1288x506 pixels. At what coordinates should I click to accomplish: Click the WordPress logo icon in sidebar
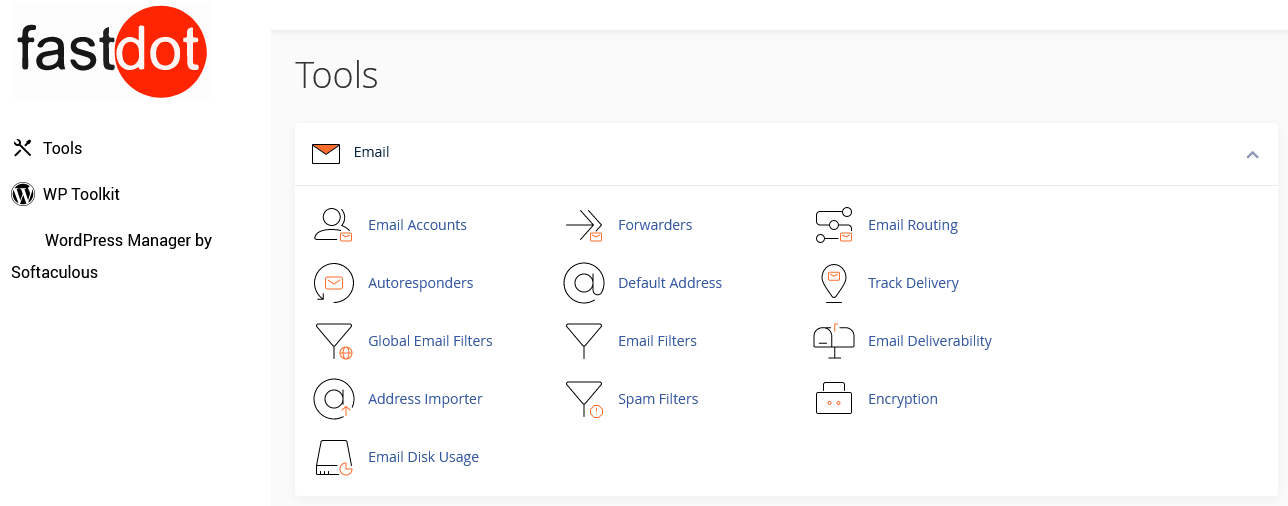22,194
